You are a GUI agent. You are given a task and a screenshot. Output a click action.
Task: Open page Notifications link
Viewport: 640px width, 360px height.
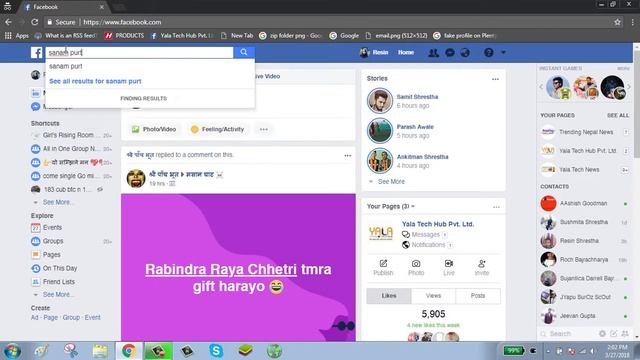427,245
